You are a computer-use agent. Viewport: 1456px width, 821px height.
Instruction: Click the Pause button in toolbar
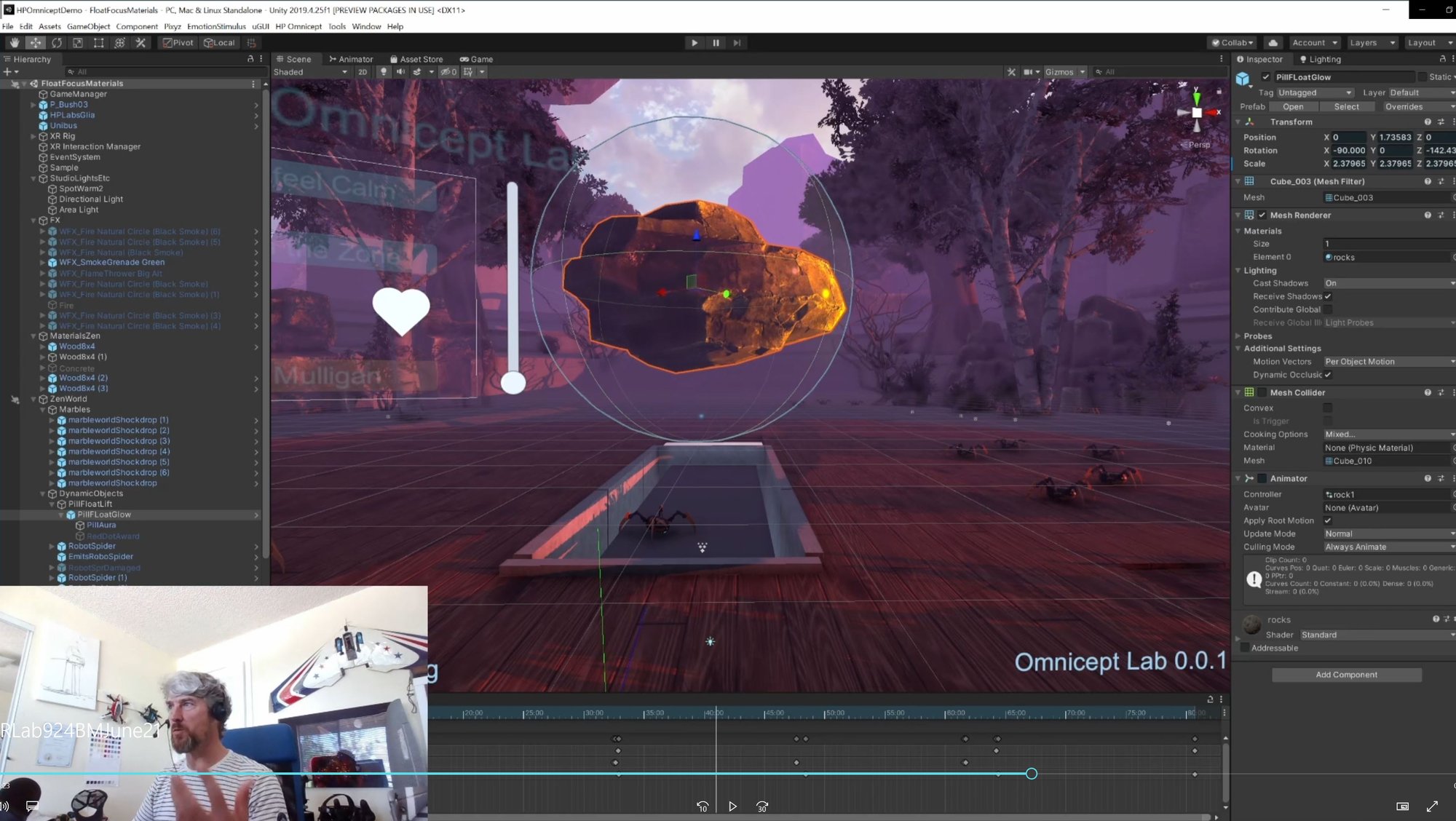tap(716, 43)
